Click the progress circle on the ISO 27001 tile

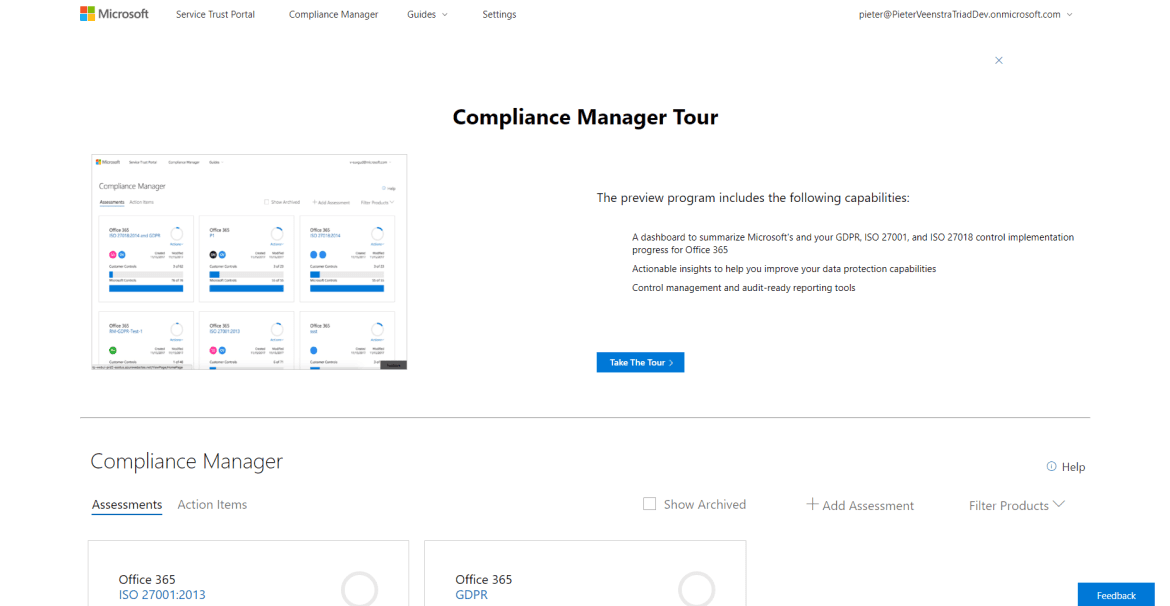click(x=359, y=590)
